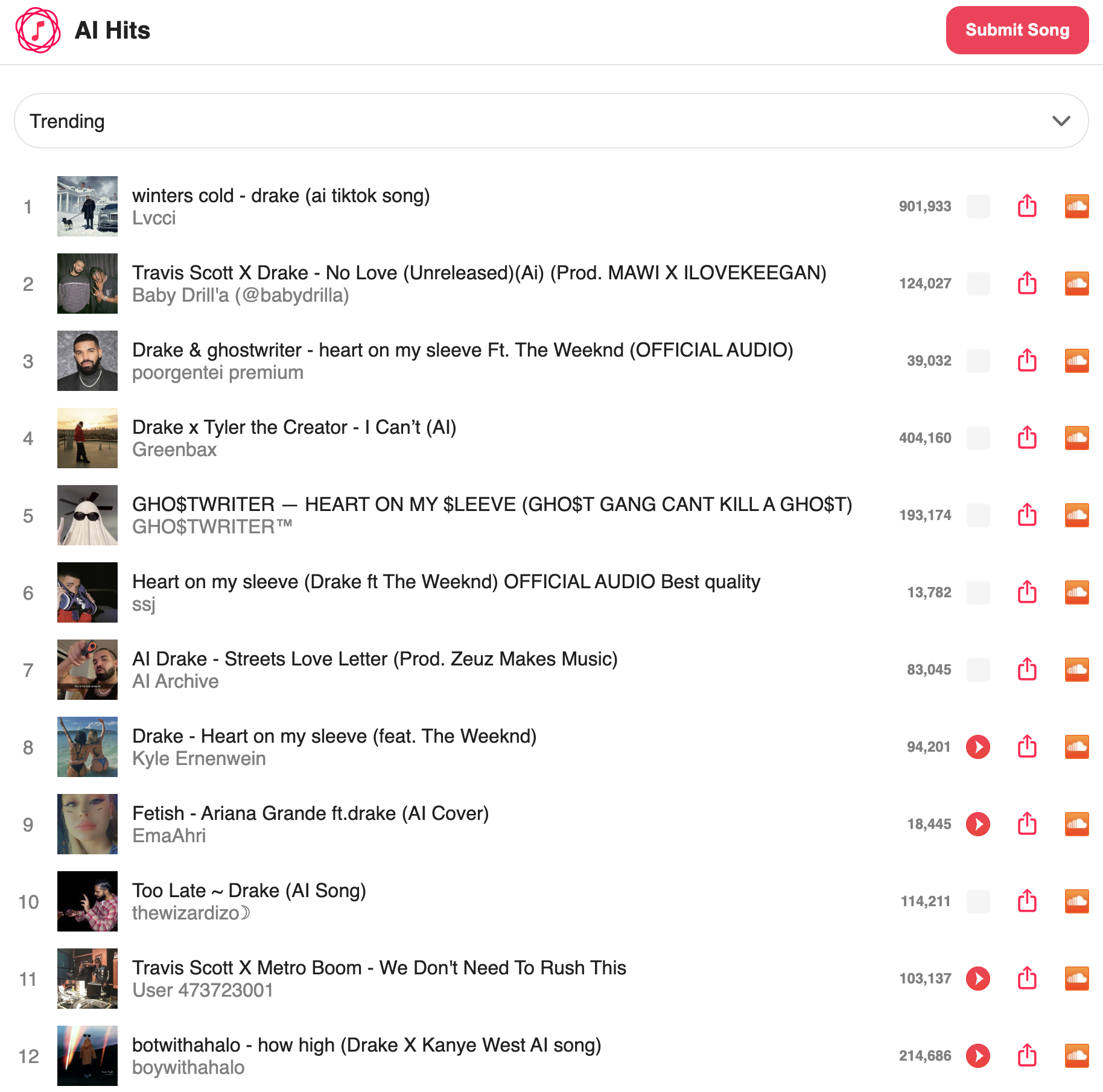1103x1092 pixels.
Task: Open SoundCloud link for GHO$TWRITER song
Action: tap(1076, 515)
